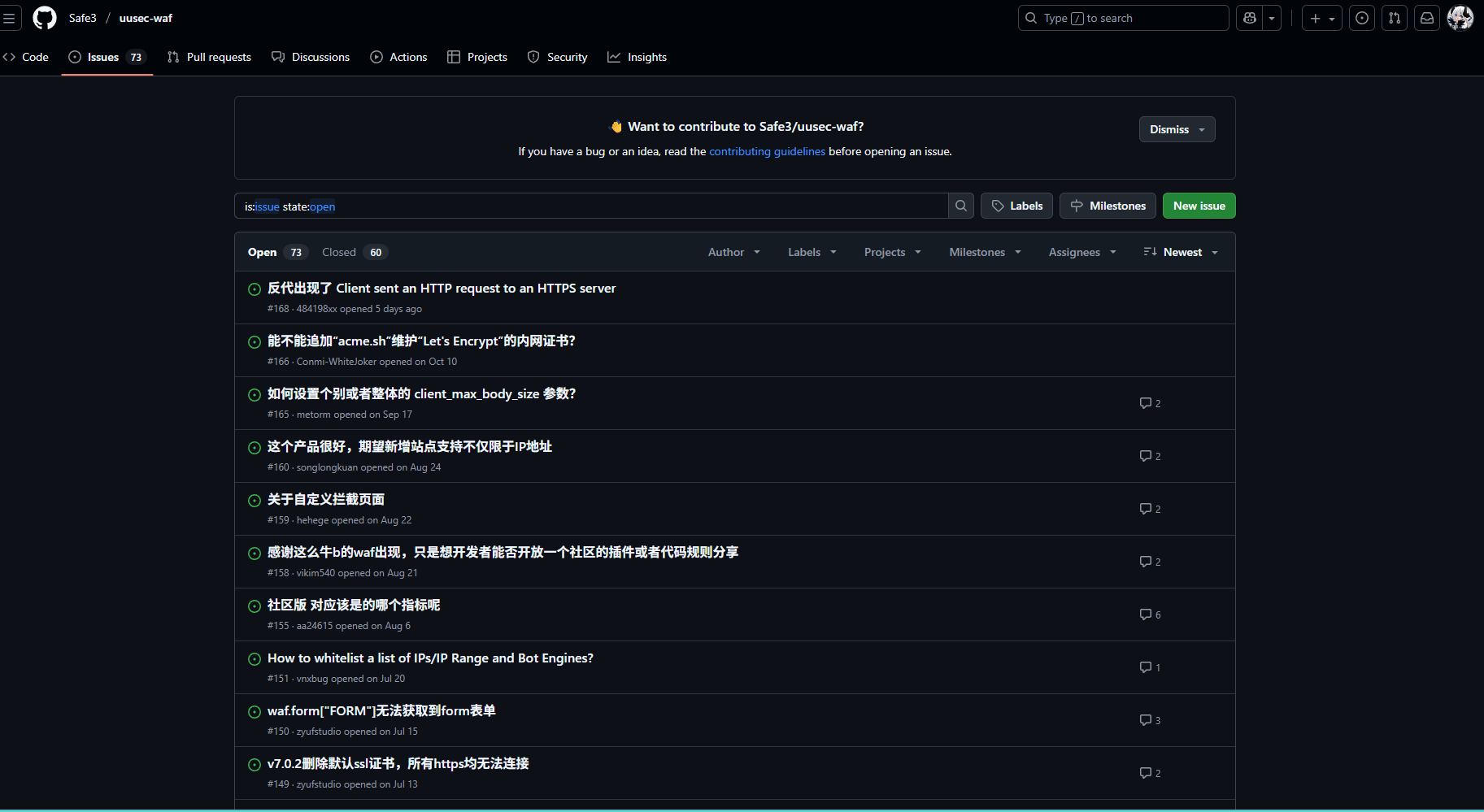The height and width of the screenshot is (812, 1484).
Task: Expand the Newest sort dropdown
Action: coord(1181,252)
